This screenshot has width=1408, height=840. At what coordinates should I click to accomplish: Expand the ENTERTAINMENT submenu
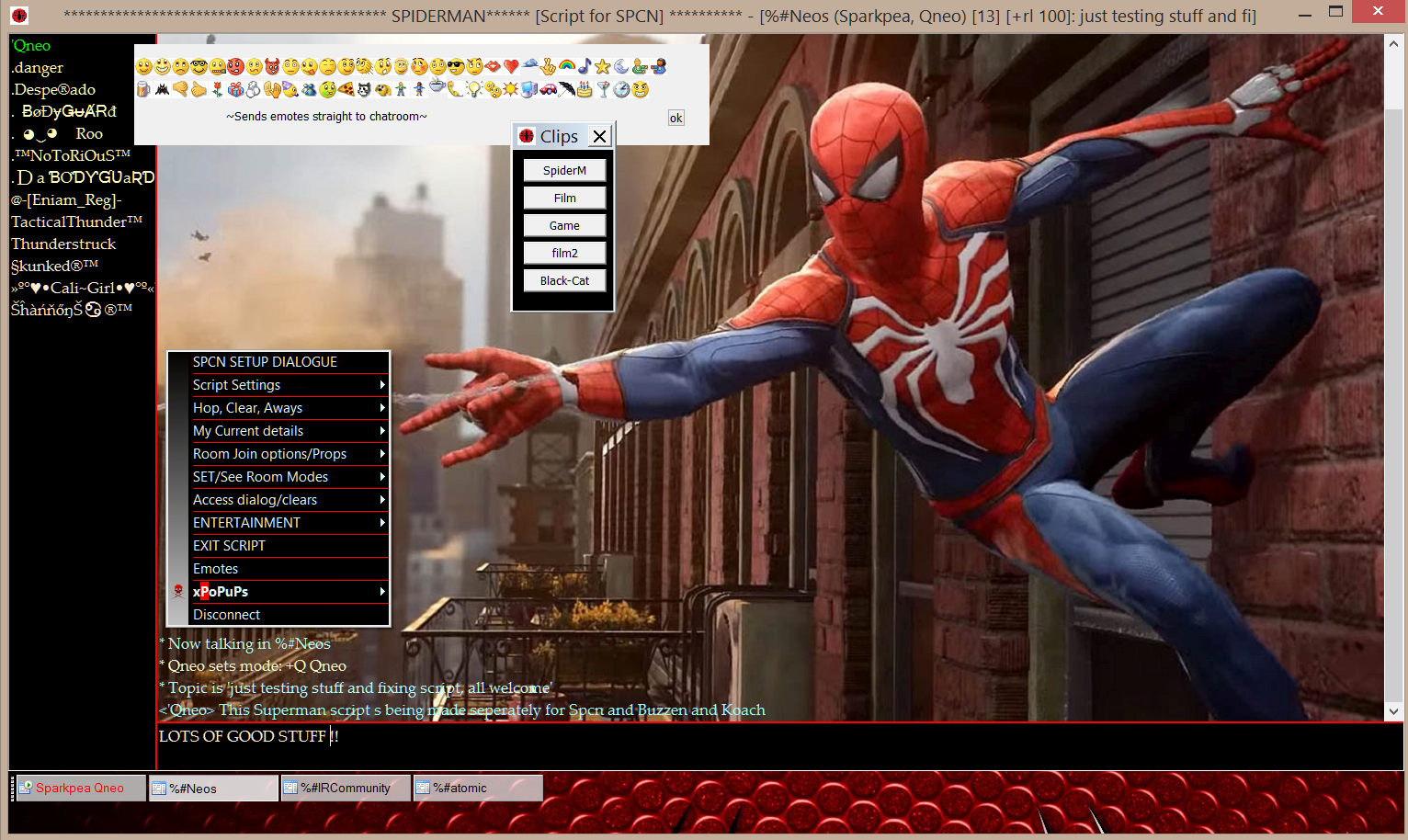(x=289, y=523)
